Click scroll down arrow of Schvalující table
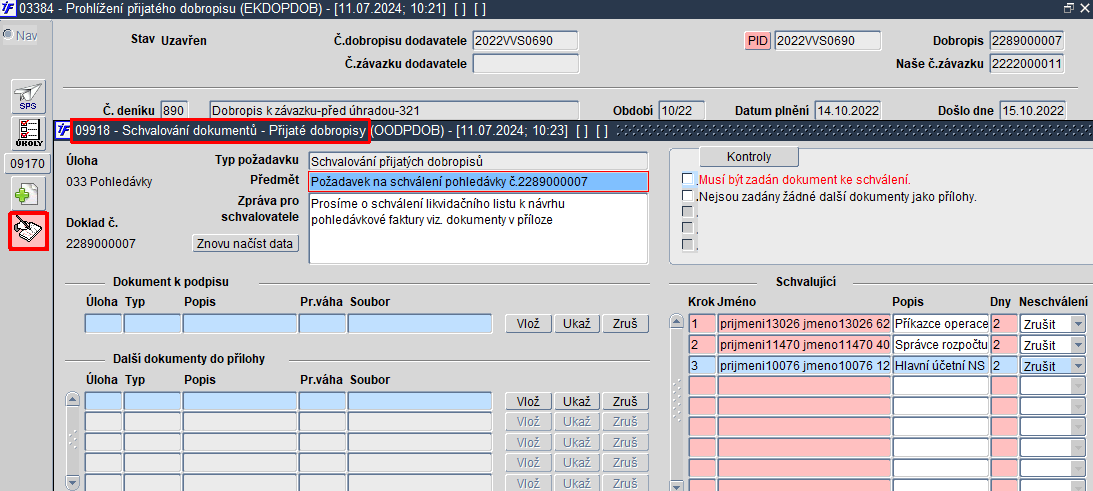The height and width of the screenshot is (491, 1093). [676, 485]
